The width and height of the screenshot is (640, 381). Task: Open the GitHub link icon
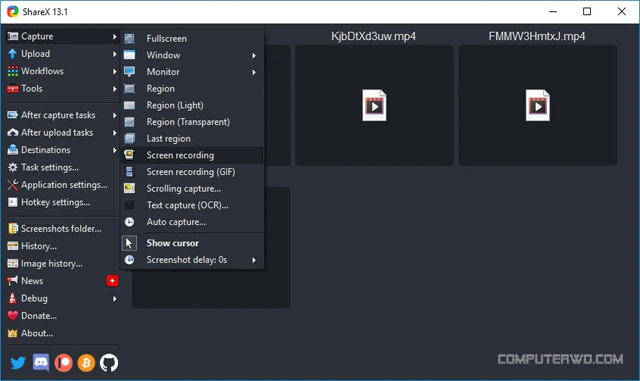[x=109, y=363]
